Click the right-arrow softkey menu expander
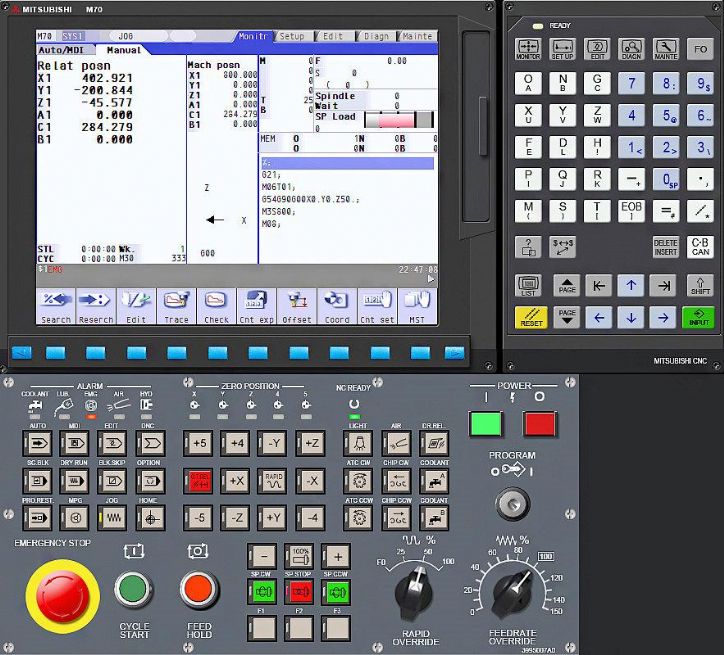Screen dimensions: 724x655 (454, 352)
